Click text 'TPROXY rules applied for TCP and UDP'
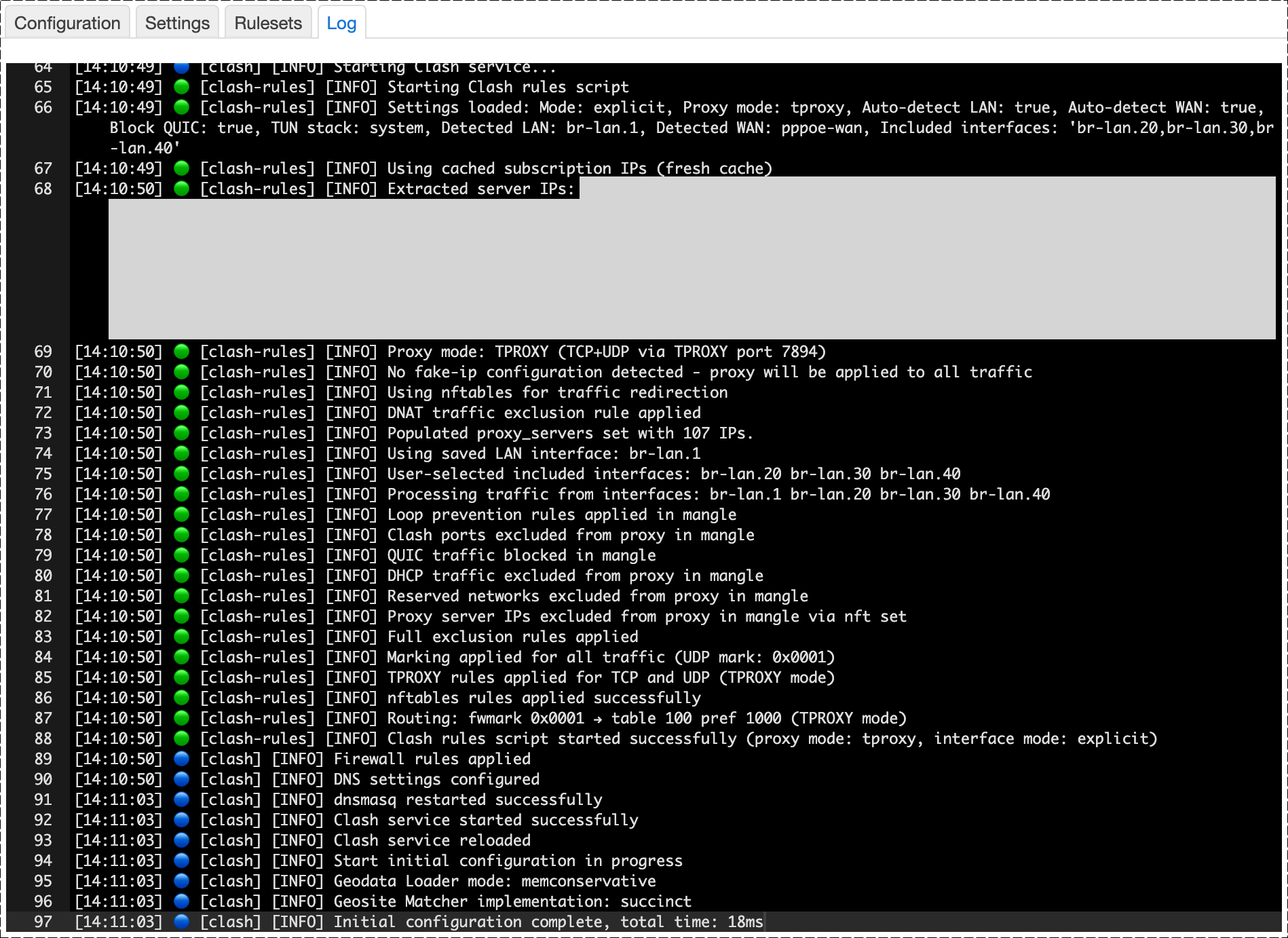Viewport: 1288px width, 938px height. pyautogui.click(x=548, y=677)
